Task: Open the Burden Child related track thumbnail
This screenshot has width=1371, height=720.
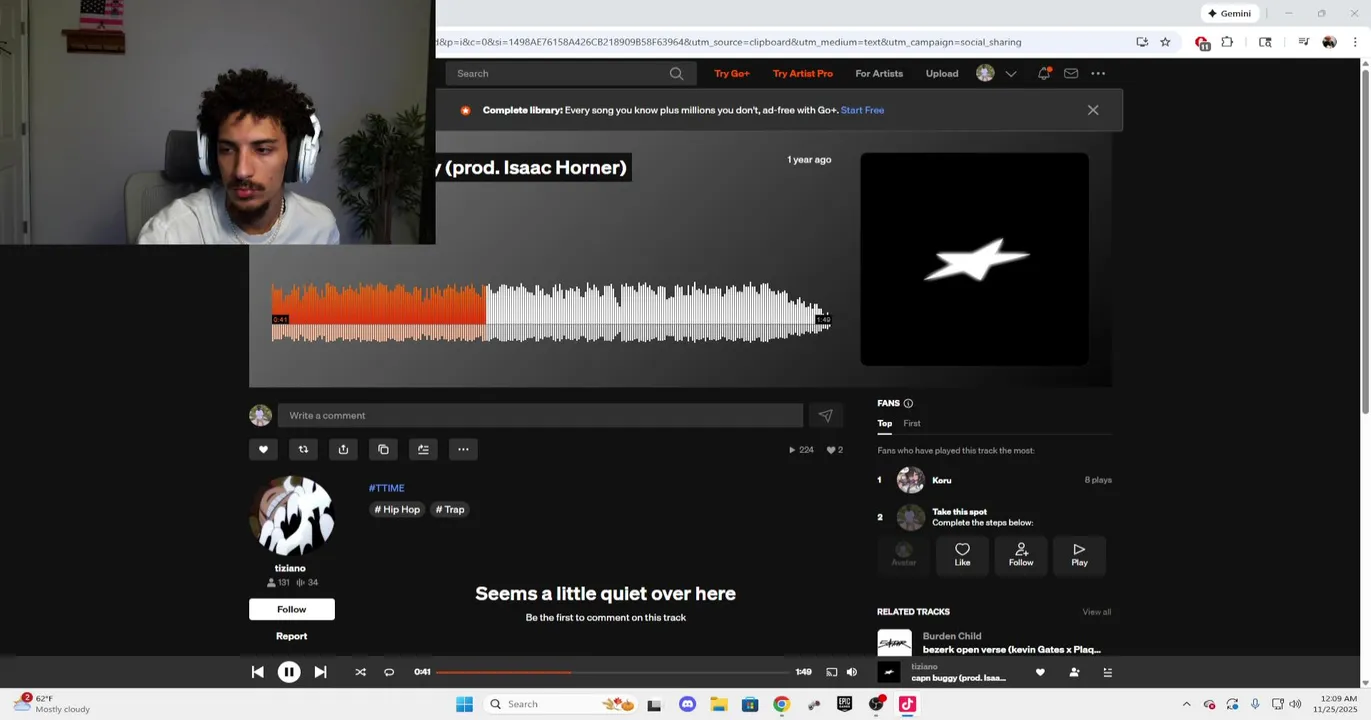Action: pyautogui.click(x=894, y=642)
